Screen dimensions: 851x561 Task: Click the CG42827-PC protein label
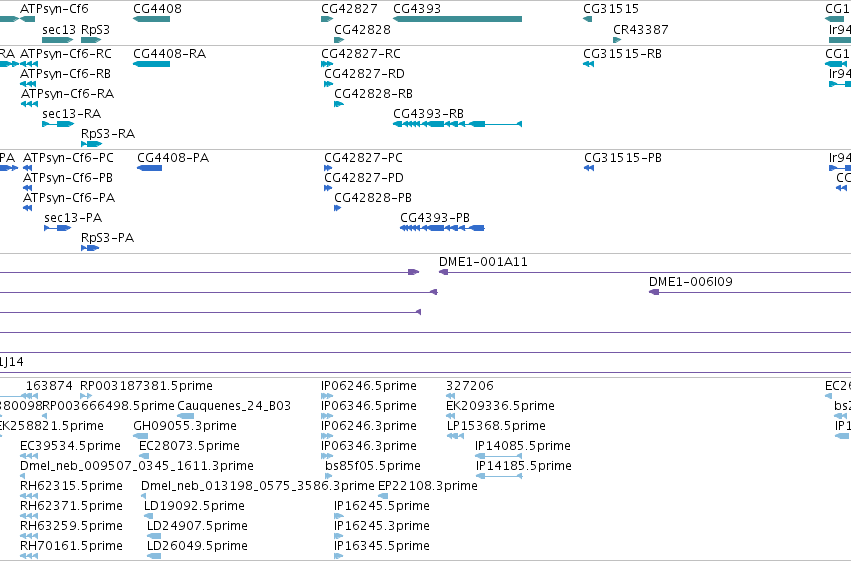tap(363, 158)
